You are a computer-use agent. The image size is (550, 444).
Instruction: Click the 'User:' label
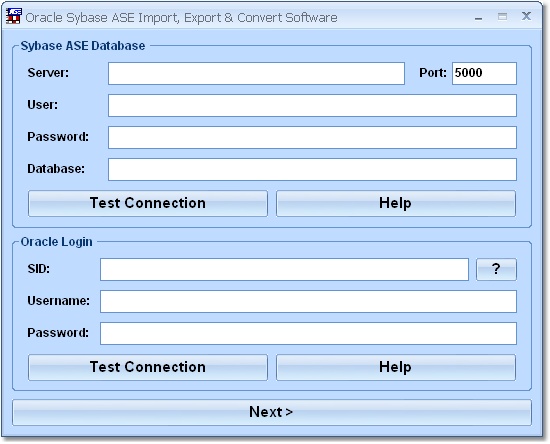click(42, 105)
